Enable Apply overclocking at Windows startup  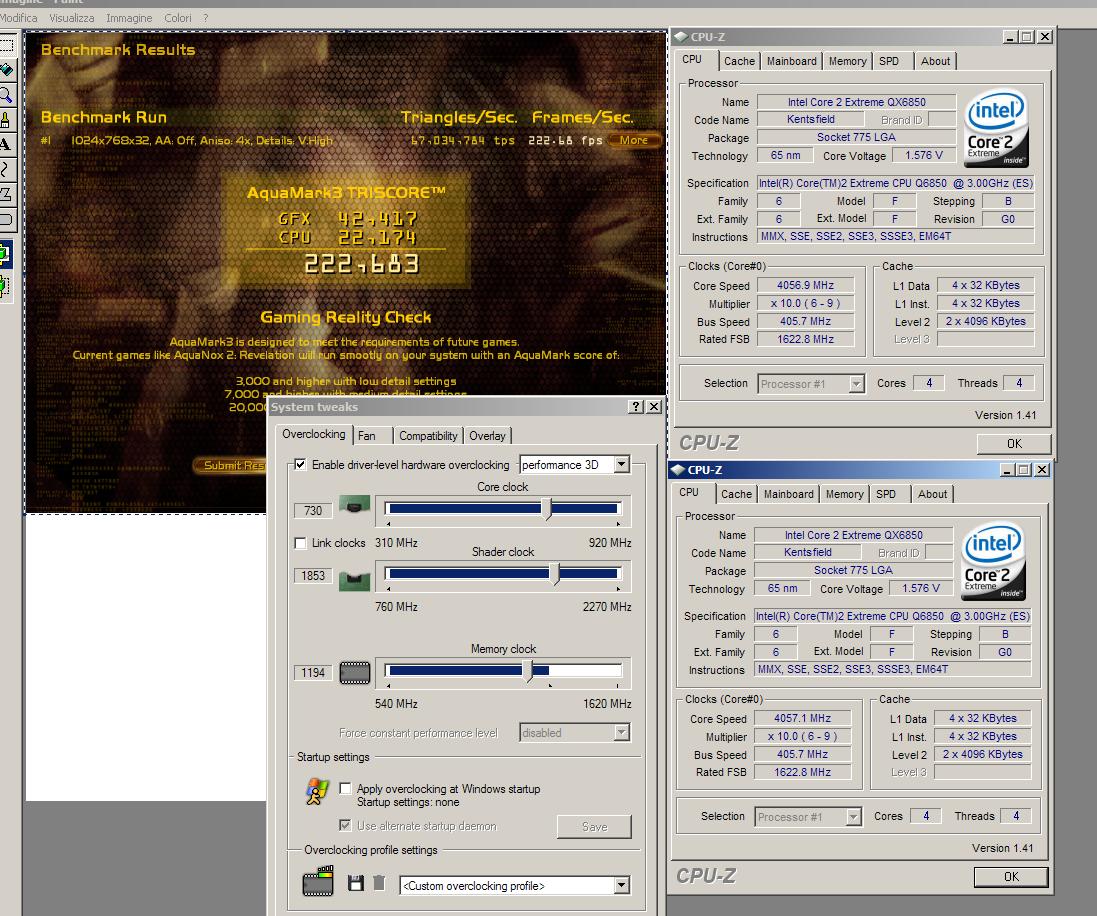click(345, 789)
